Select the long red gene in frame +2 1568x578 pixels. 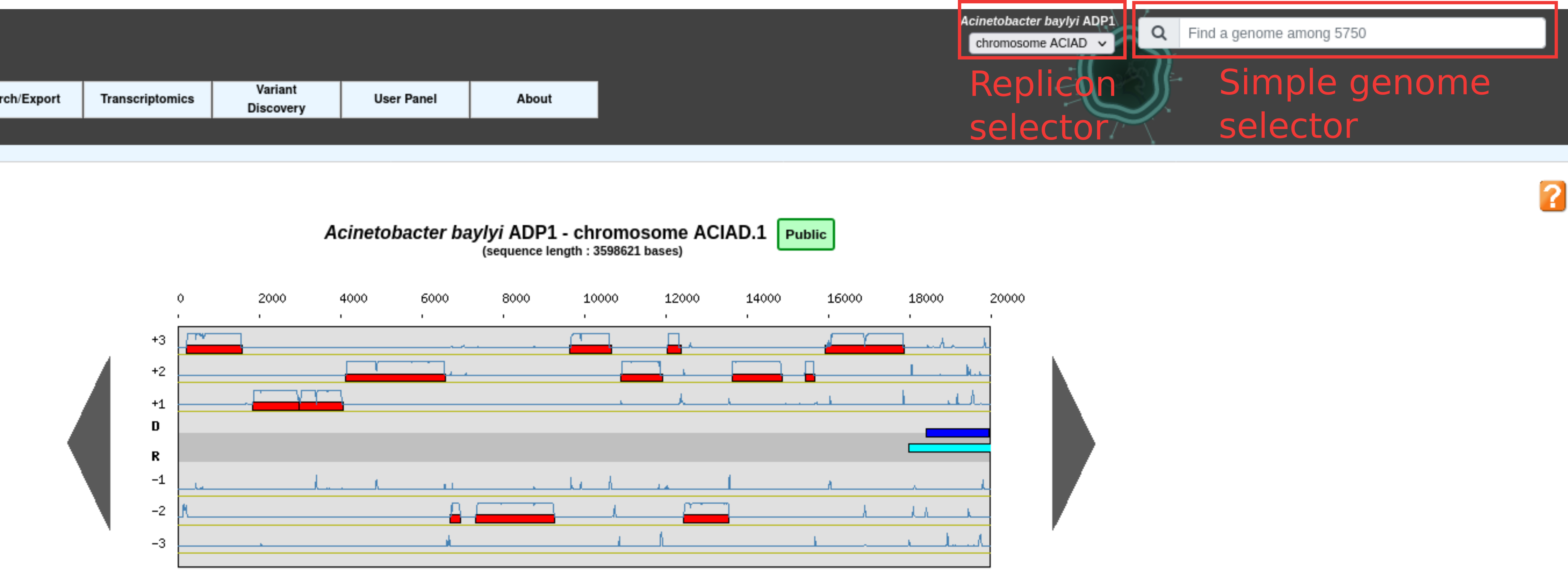point(395,378)
